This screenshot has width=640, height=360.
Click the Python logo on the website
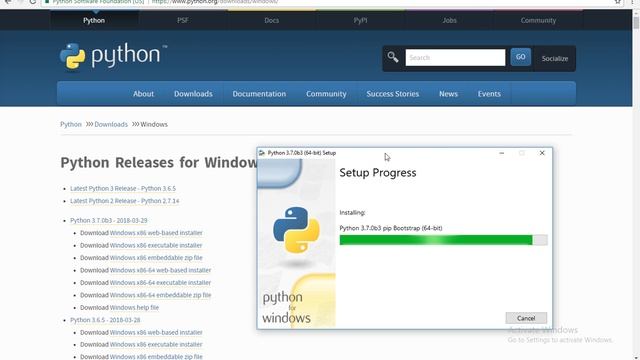(x=113, y=56)
